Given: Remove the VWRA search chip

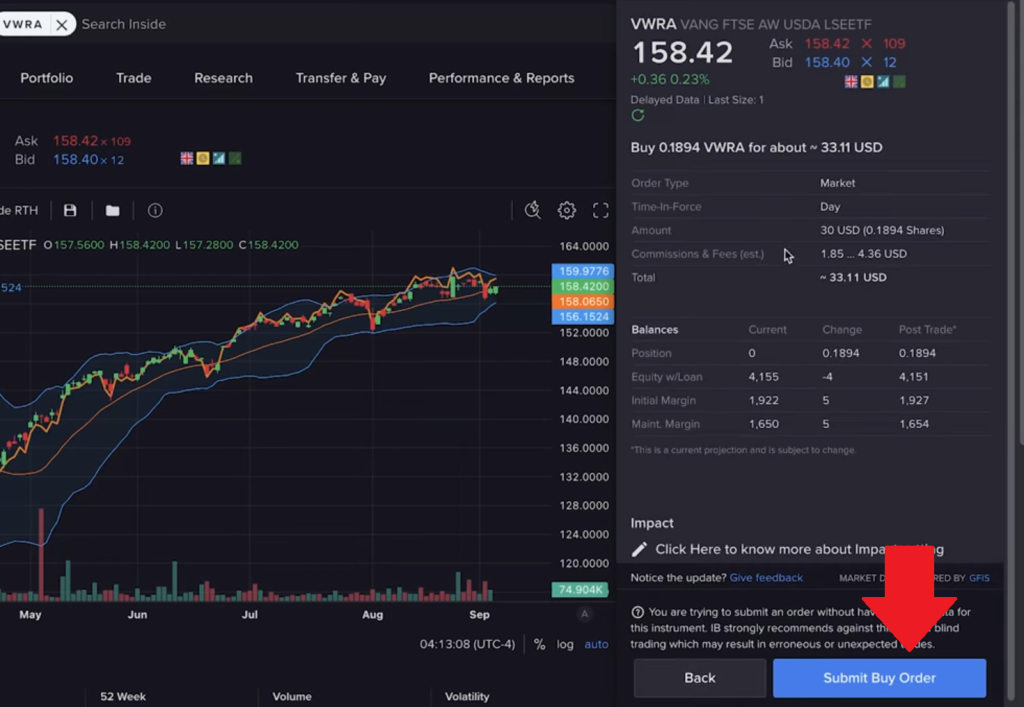Looking at the screenshot, I should 61,25.
